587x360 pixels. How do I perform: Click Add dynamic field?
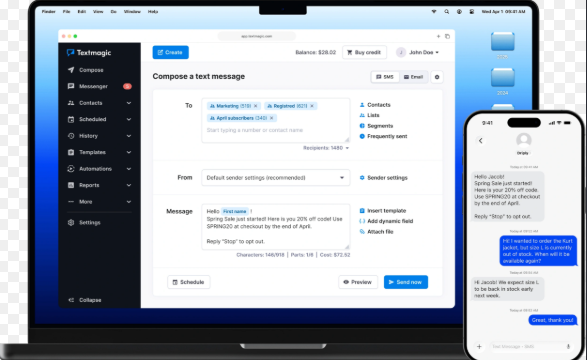click(386, 221)
